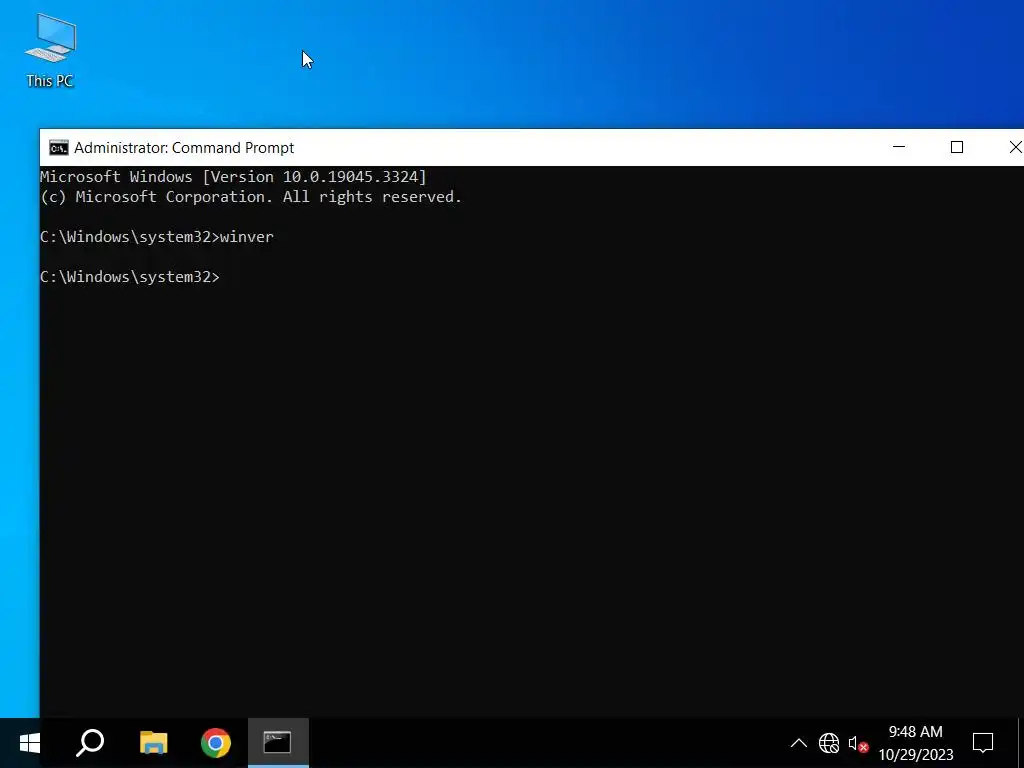Open the Action Center notifications icon
The height and width of the screenshot is (768, 1024).
(983, 743)
